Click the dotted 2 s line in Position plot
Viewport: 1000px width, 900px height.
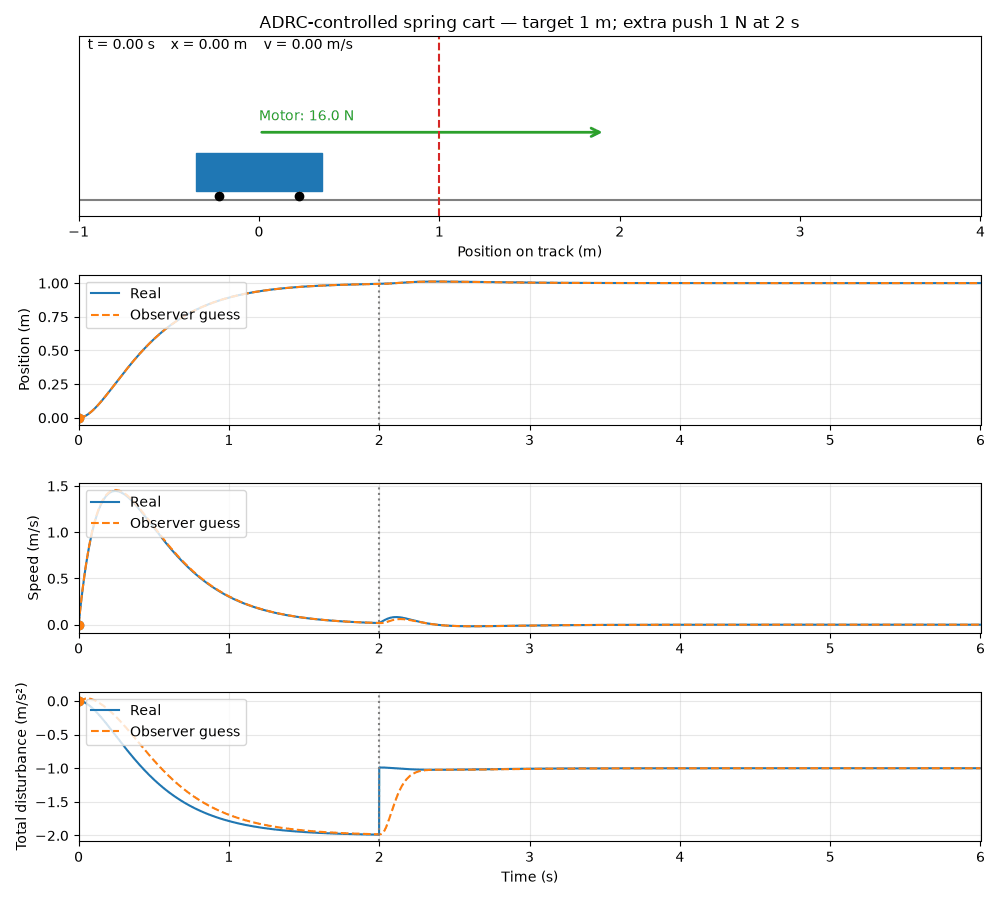tap(379, 351)
